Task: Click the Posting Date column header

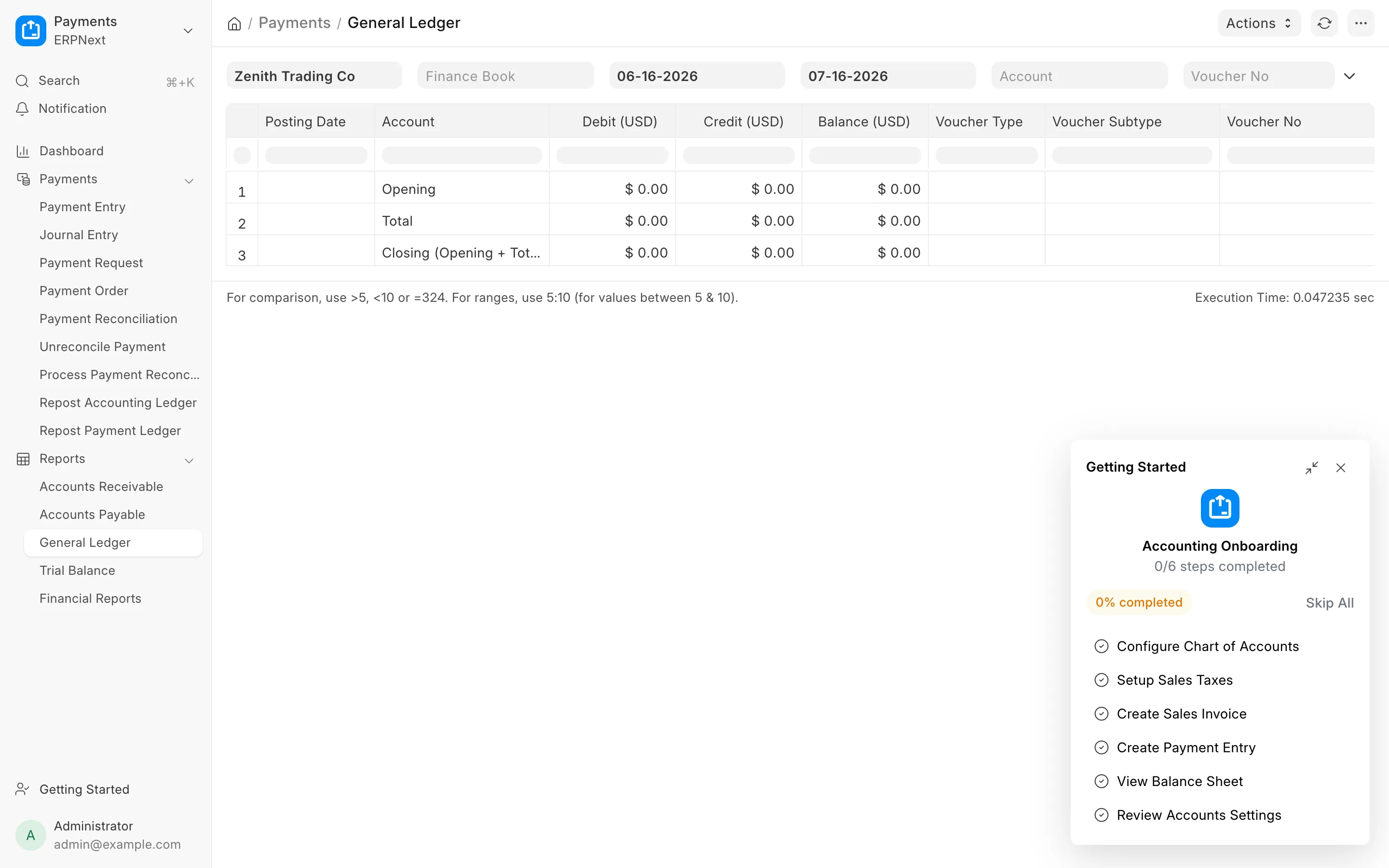Action: [316, 122]
